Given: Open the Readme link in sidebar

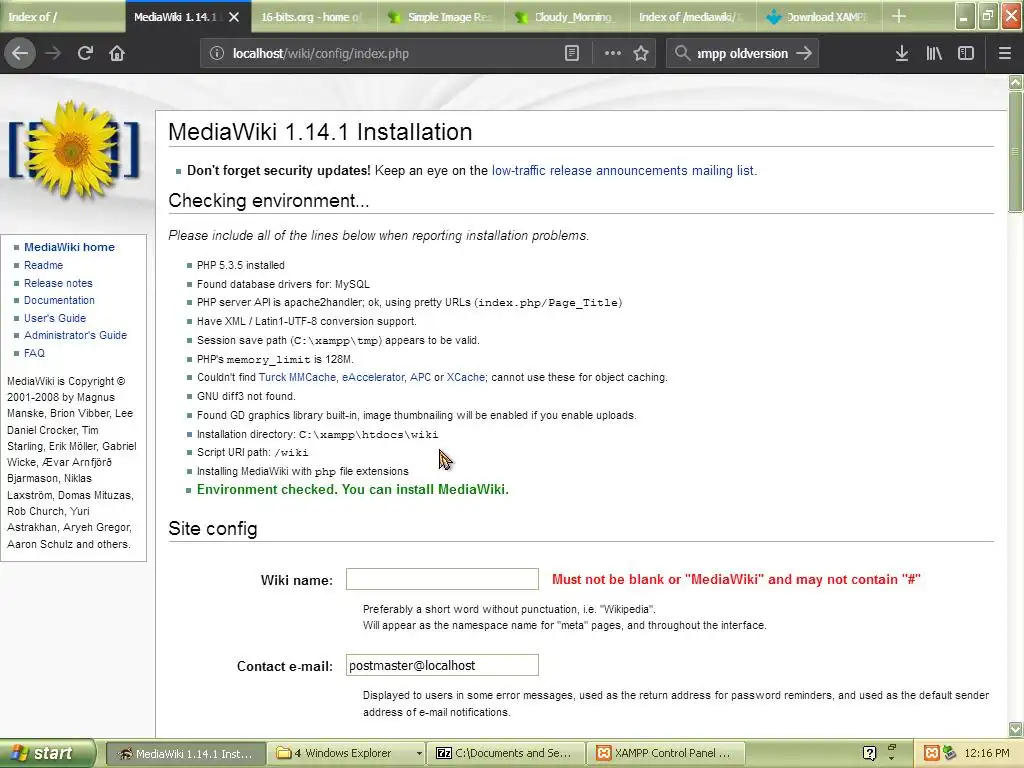Looking at the screenshot, I should tap(44, 265).
